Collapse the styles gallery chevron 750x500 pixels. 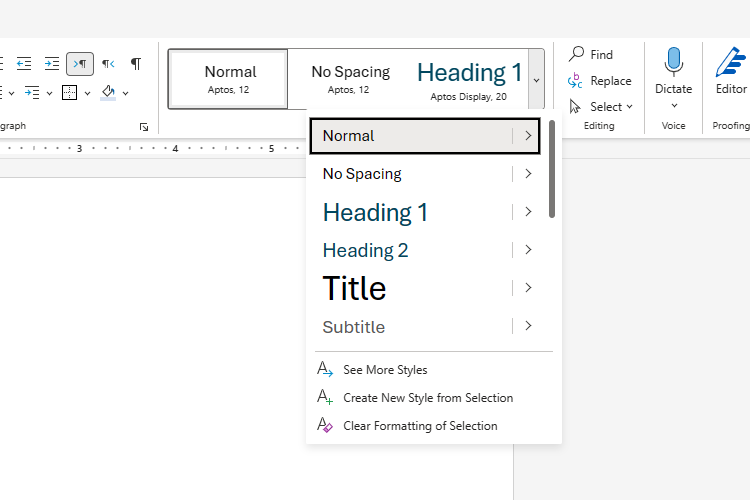(x=536, y=79)
